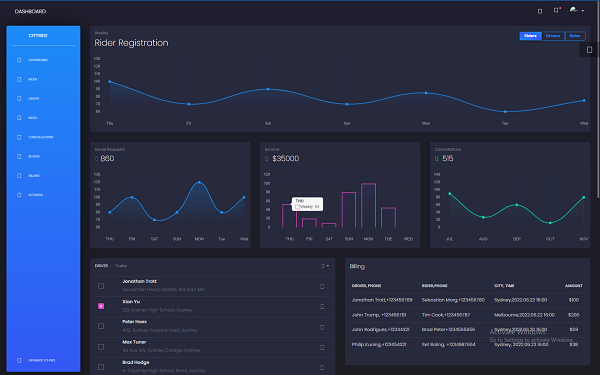Click the Sat data point on Rider Registration chart
The height and width of the screenshot is (375, 600).
(268, 89)
